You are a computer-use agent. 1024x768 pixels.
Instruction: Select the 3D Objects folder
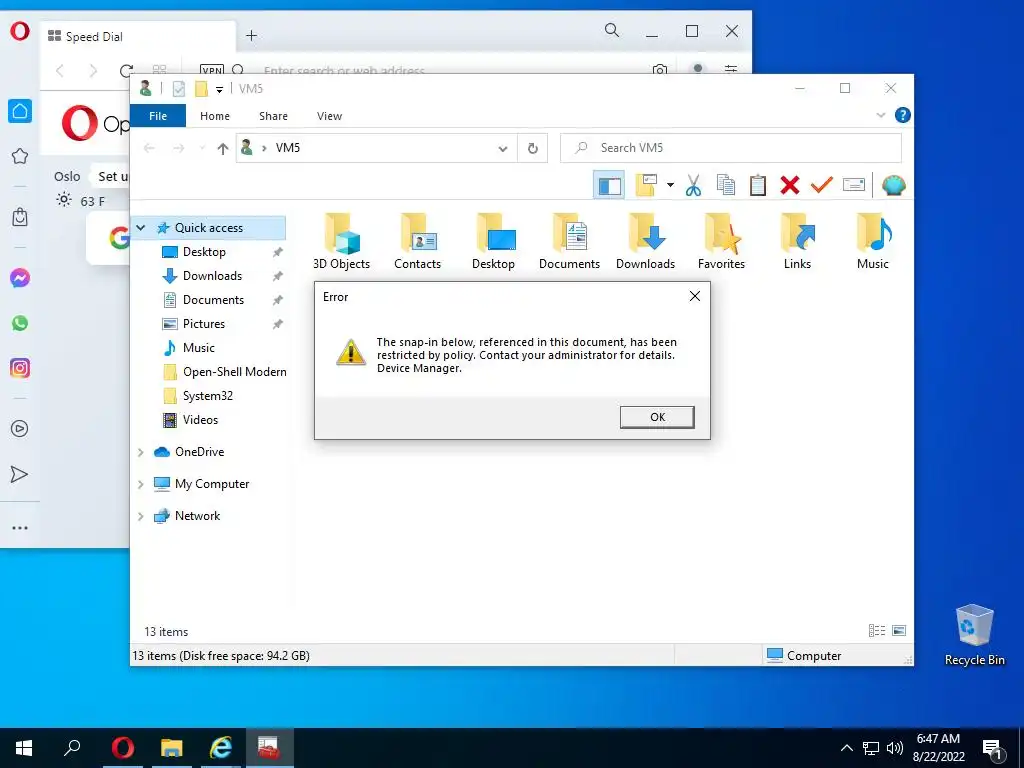[x=342, y=241]
